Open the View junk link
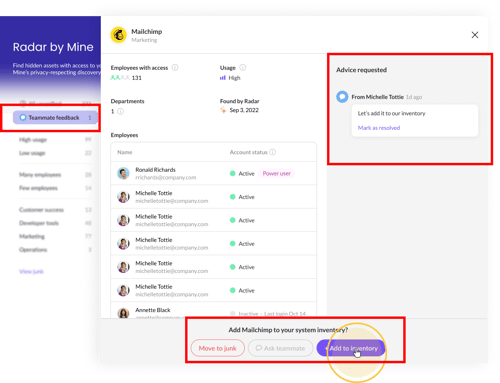Viewport: 500px width, 383px height. coord(31,271)
